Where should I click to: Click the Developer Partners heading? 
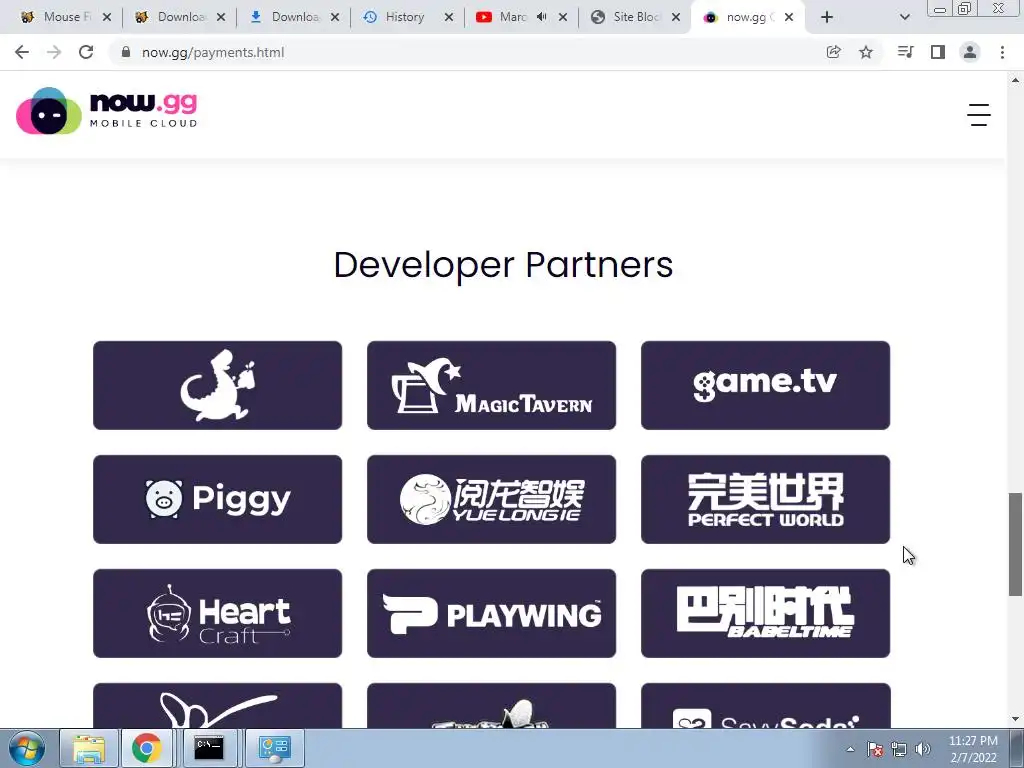[503, 265]
